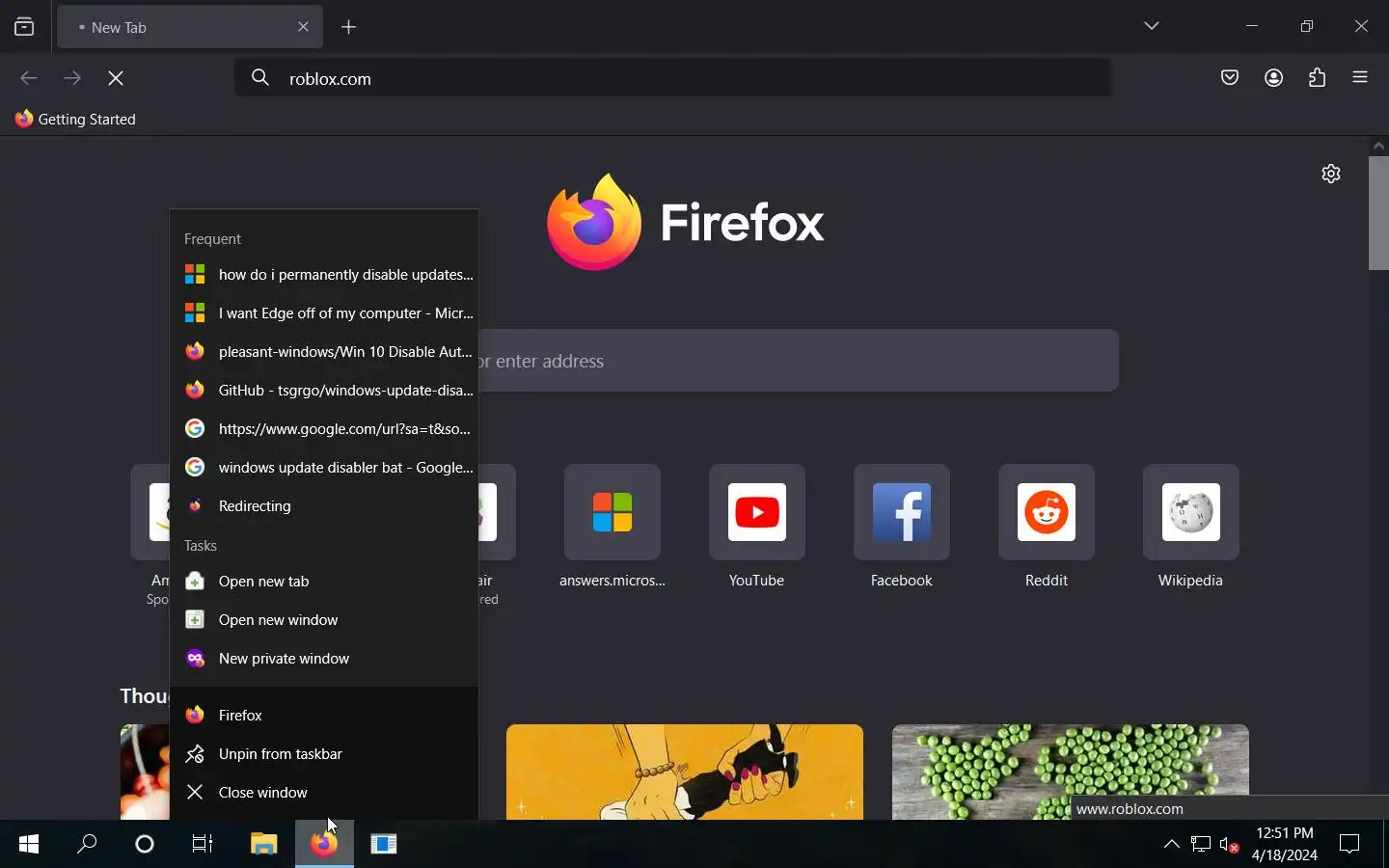Viewport: 1389px width, 868px height.
Task: Select Open new window task
Action: [x=325, y=620]
